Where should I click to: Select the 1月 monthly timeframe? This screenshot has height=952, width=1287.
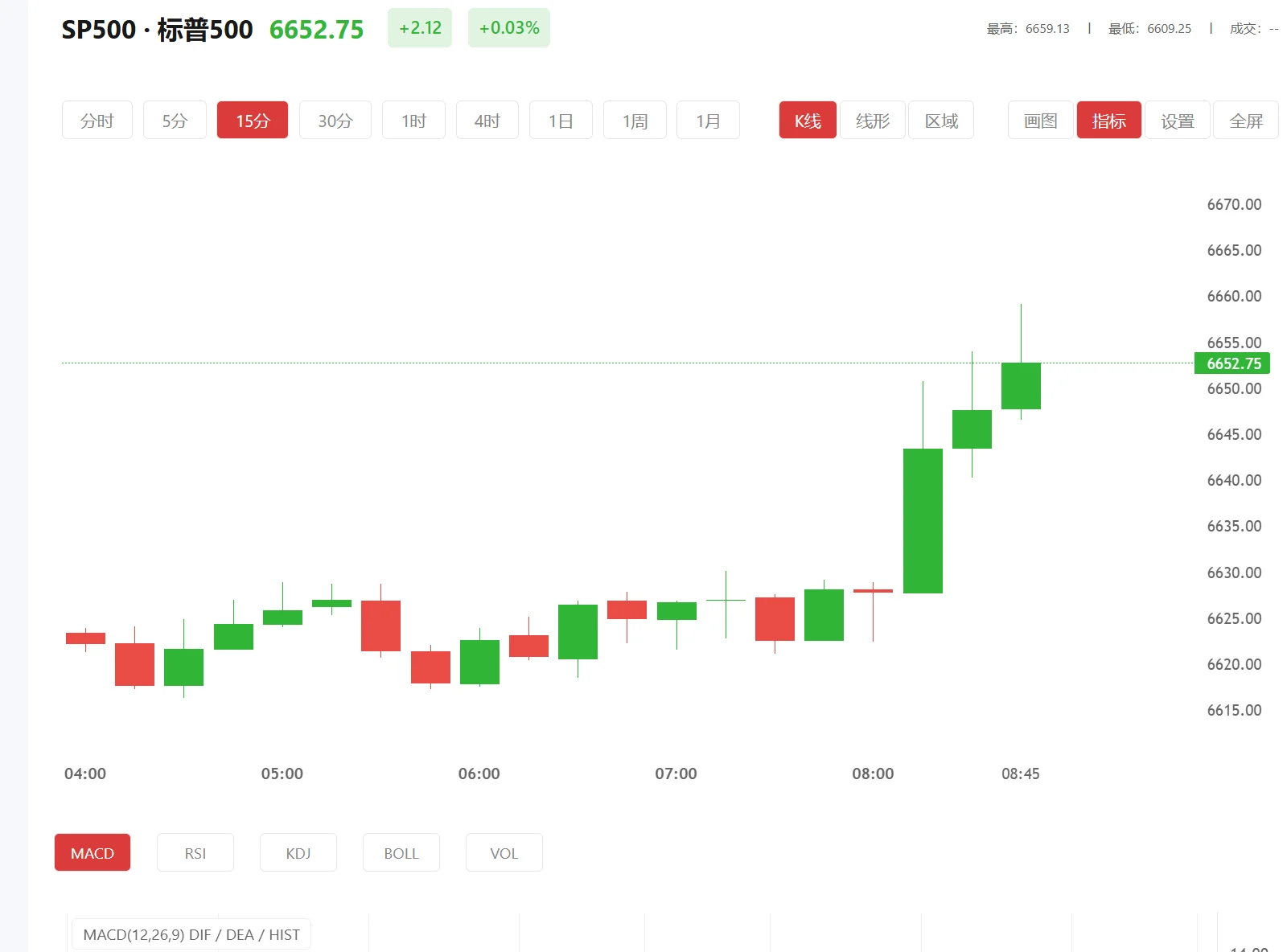[x=708, y=119]
